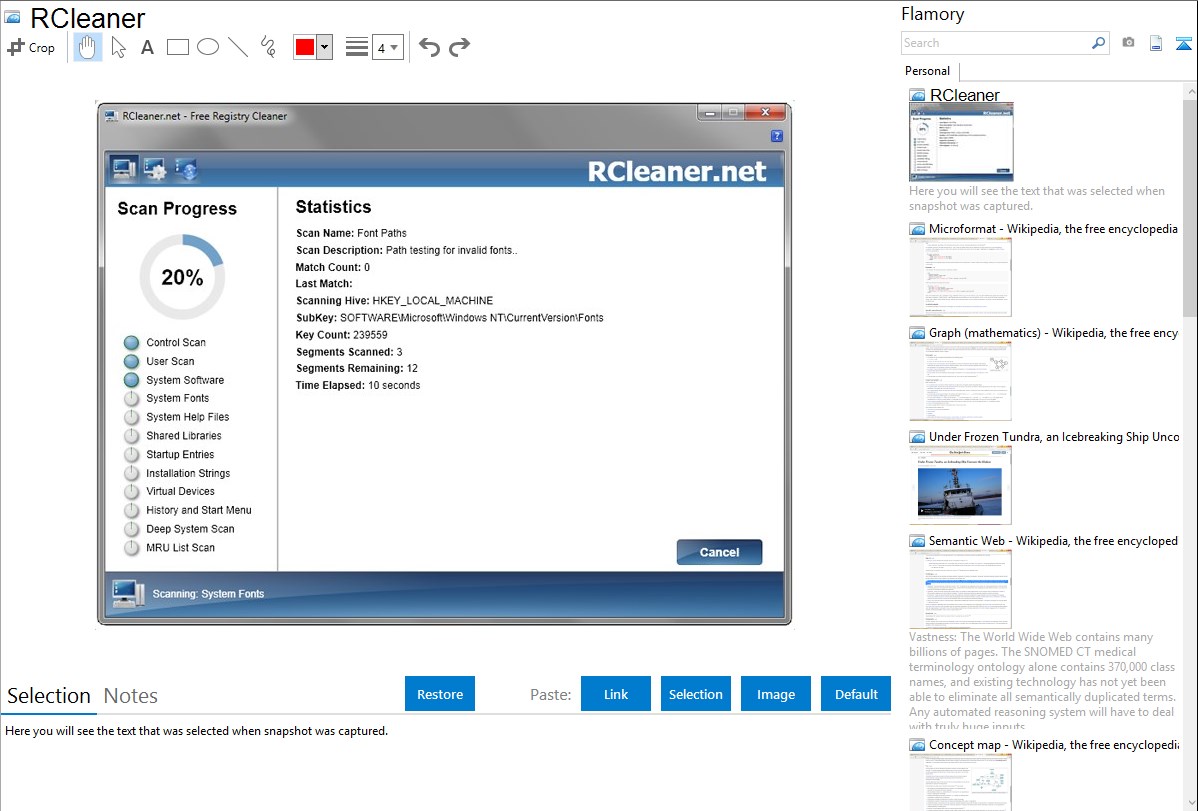Pick the freehand scribble tool
The width and height of the screenshot is (1198, 811).
click(268, 47)
